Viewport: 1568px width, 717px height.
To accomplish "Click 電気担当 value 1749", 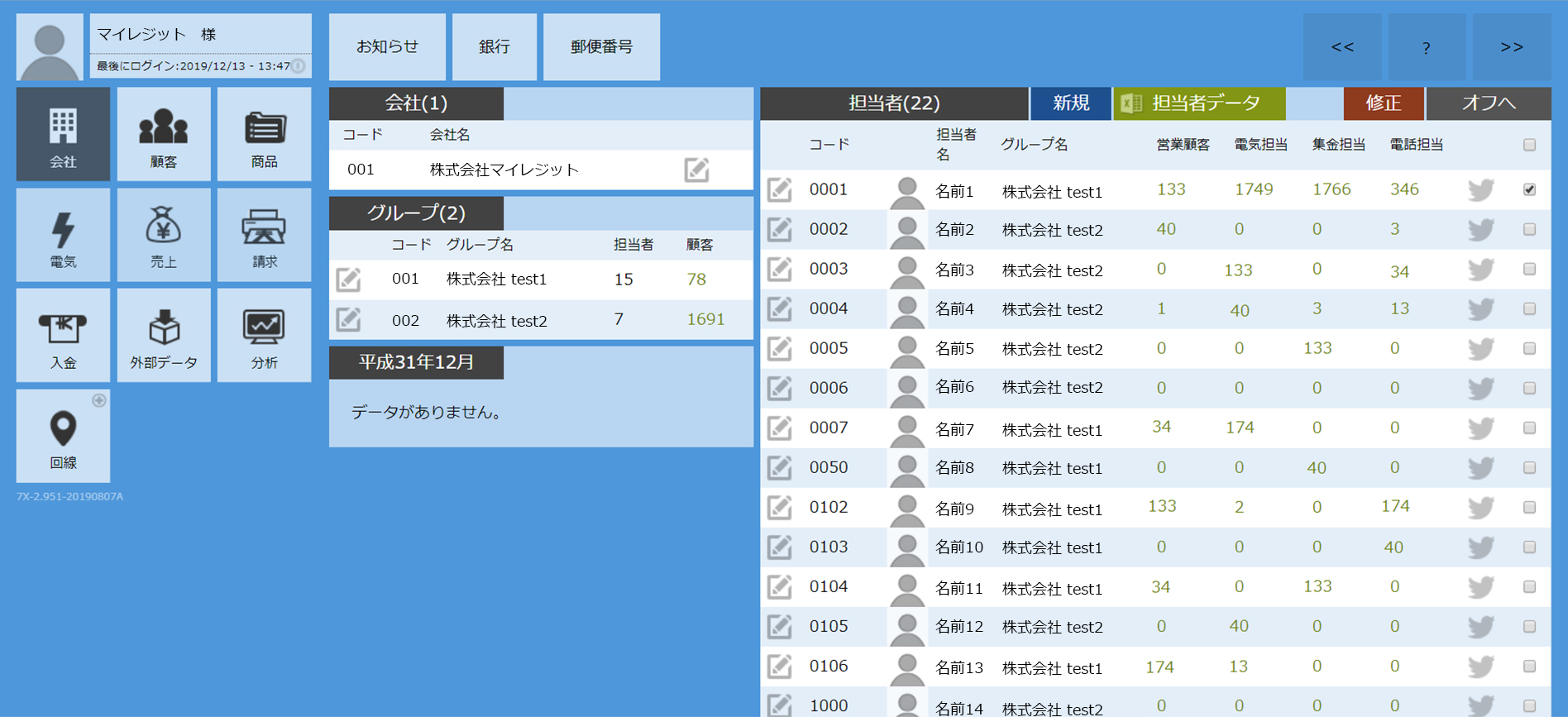I will click(1254, 189).
